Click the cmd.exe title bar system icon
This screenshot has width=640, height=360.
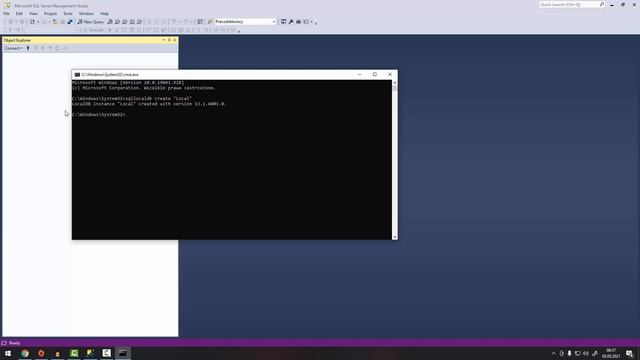[x=77, y=75]
